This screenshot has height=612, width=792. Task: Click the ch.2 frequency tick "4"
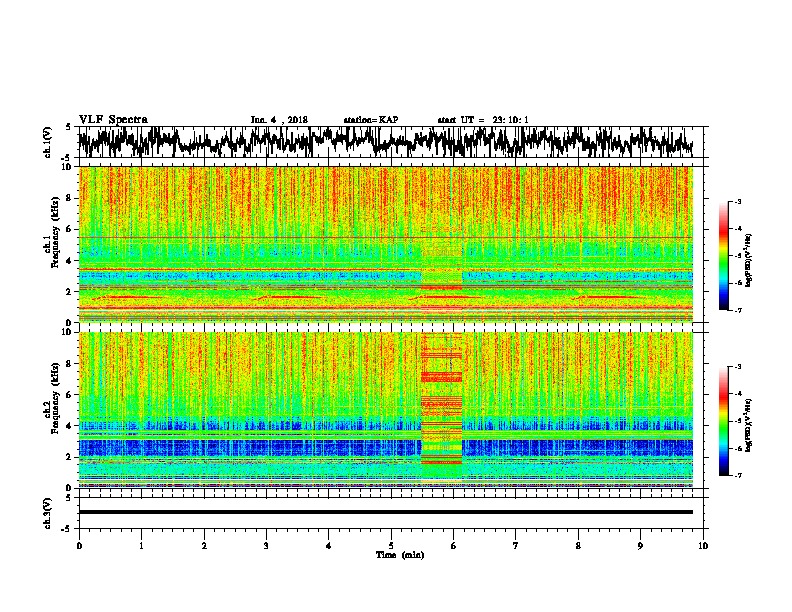tap(70, 426)
